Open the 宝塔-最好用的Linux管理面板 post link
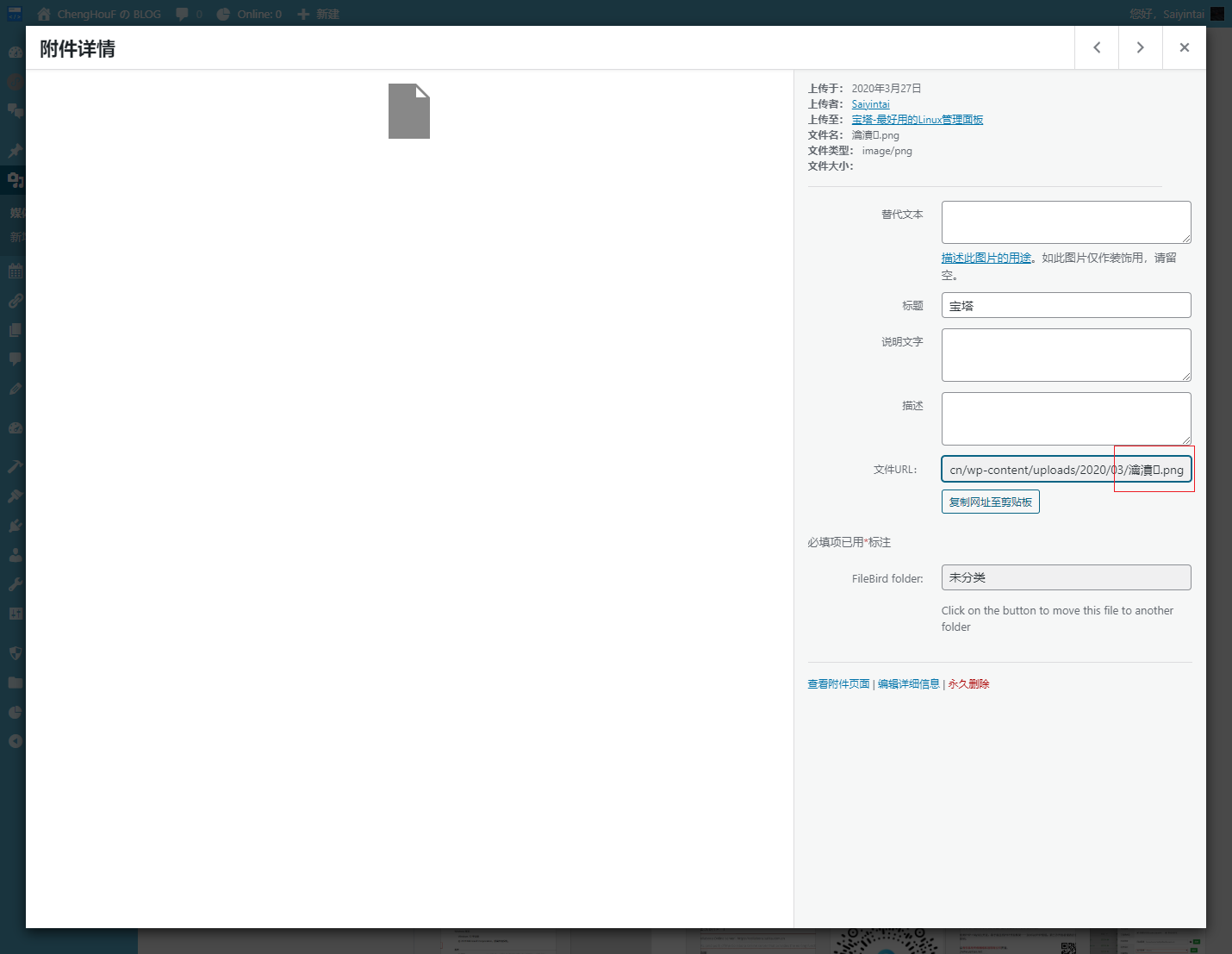 [x=917, y=120]
